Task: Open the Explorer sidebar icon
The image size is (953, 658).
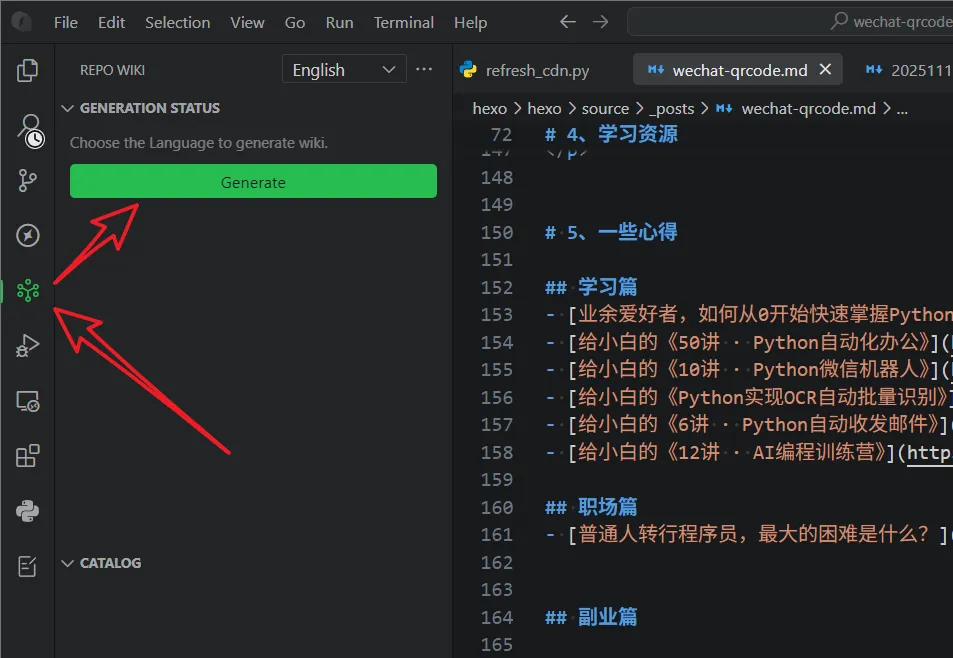Action: point(27,71)
